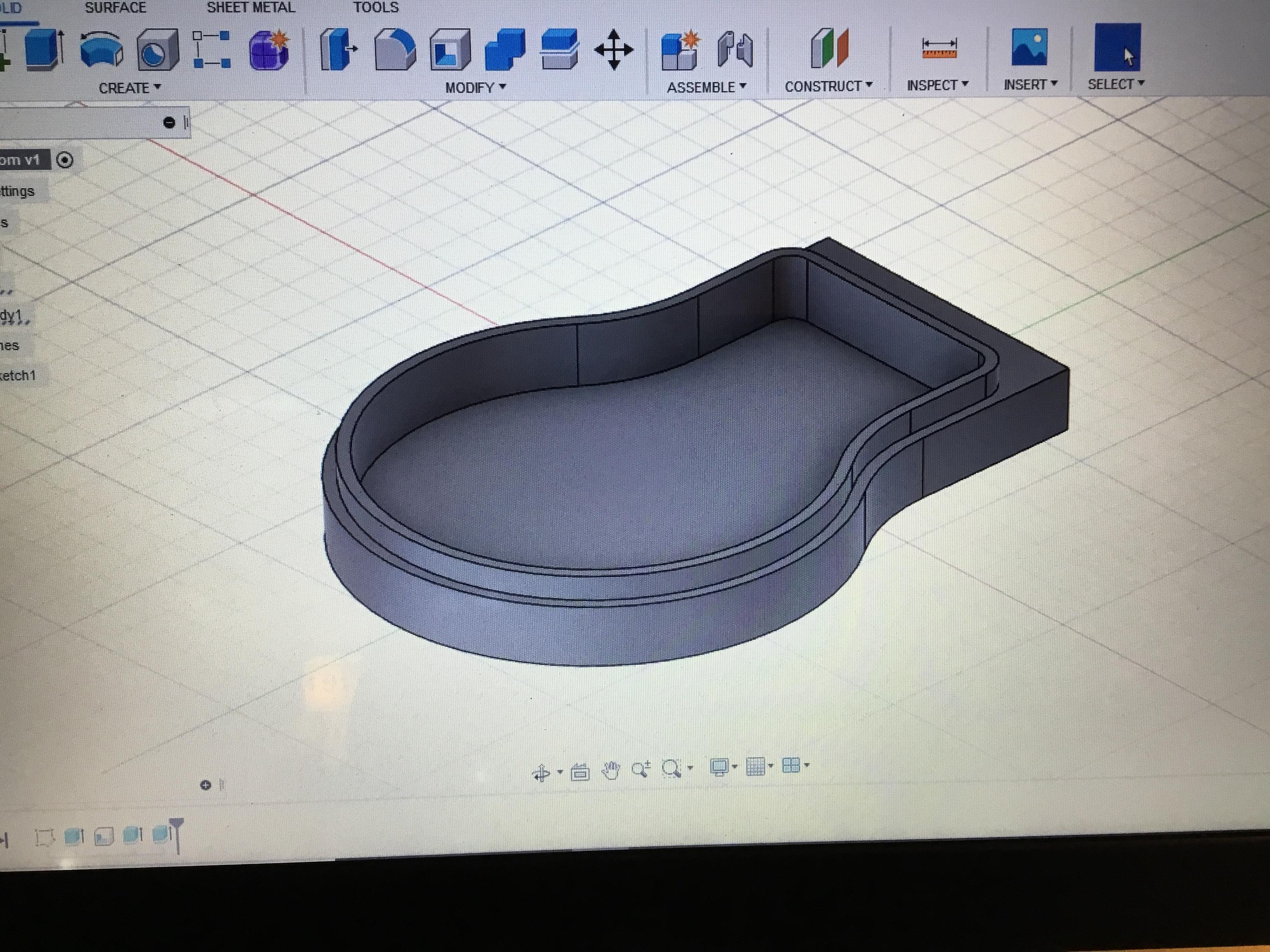The width and height of the screenshot is (1270, 952).
Task: Select the Zoom plus-minus tool
Action: pos(641,769)
